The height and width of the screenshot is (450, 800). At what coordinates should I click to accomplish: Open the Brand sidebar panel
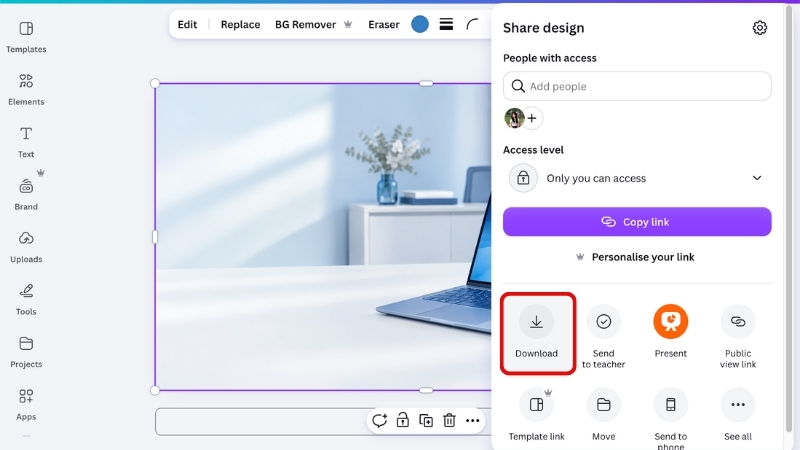[x=26, y=194]
